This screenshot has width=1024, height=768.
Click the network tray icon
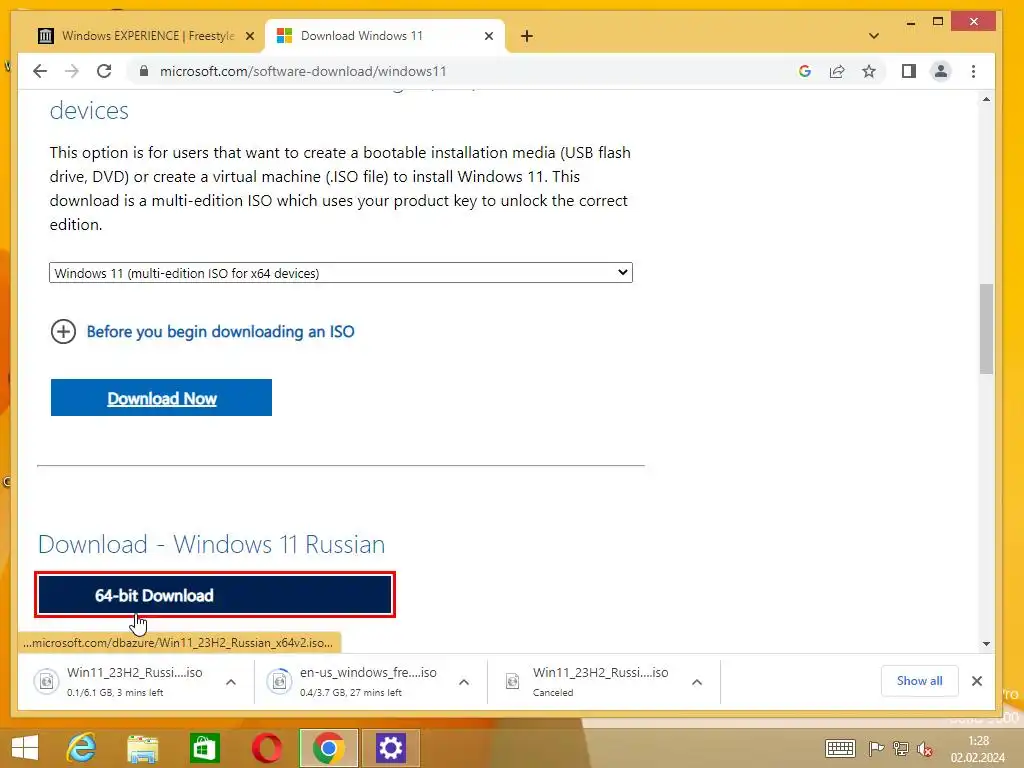coord(901,748)
